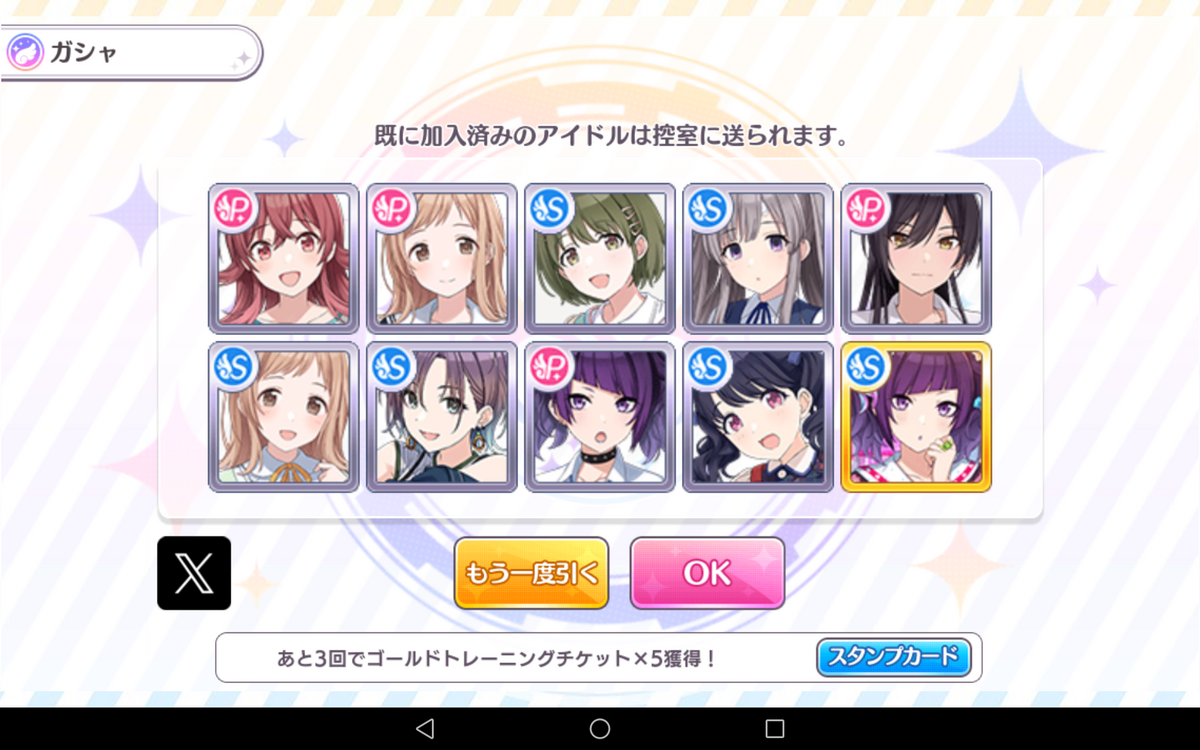Select the red-haired idol thumbnail
This screenshot has width=1200, height=750.
[x=284, y=258]
